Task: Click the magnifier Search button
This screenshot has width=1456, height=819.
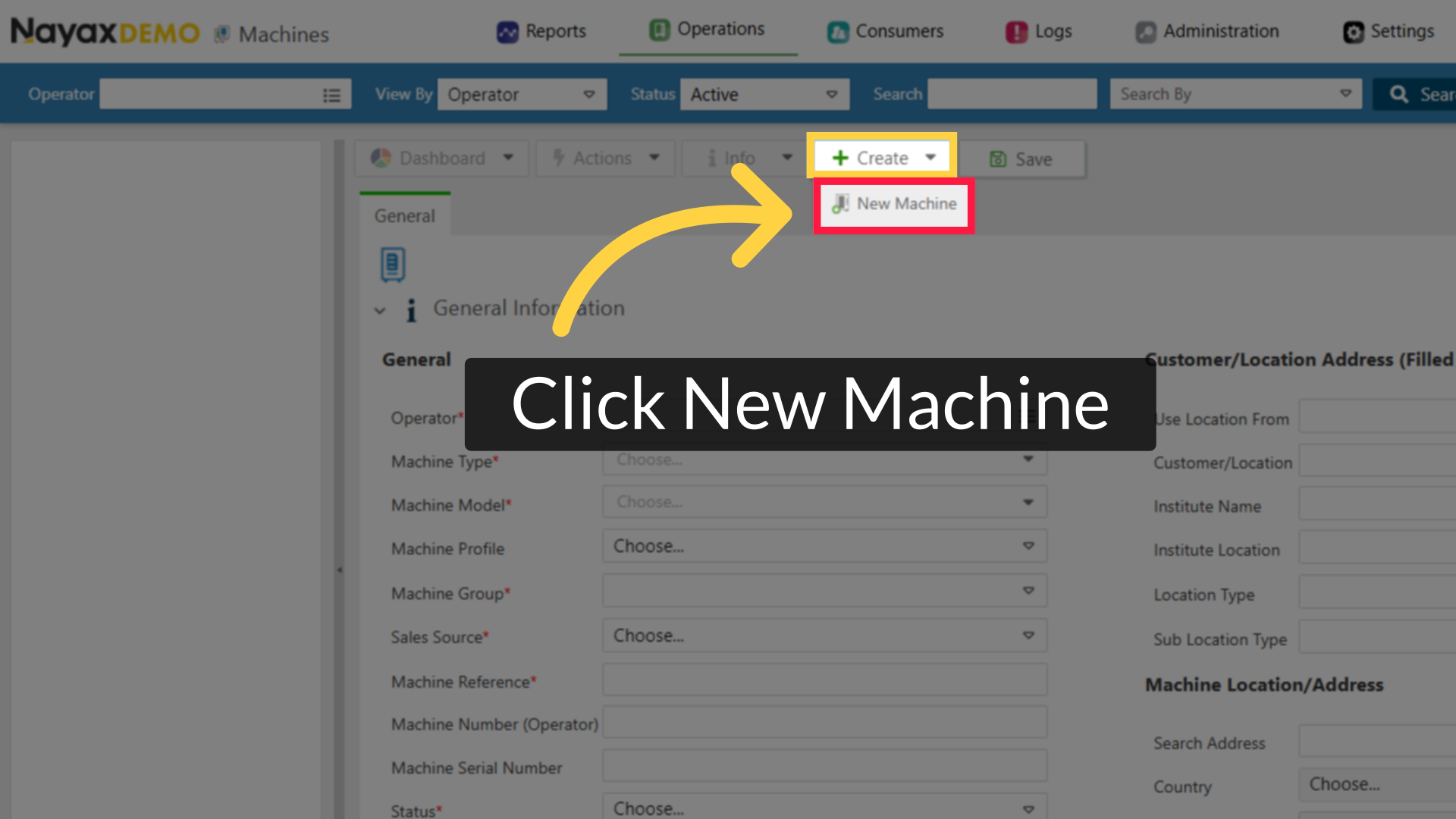Action: (x=1400, y=94)
